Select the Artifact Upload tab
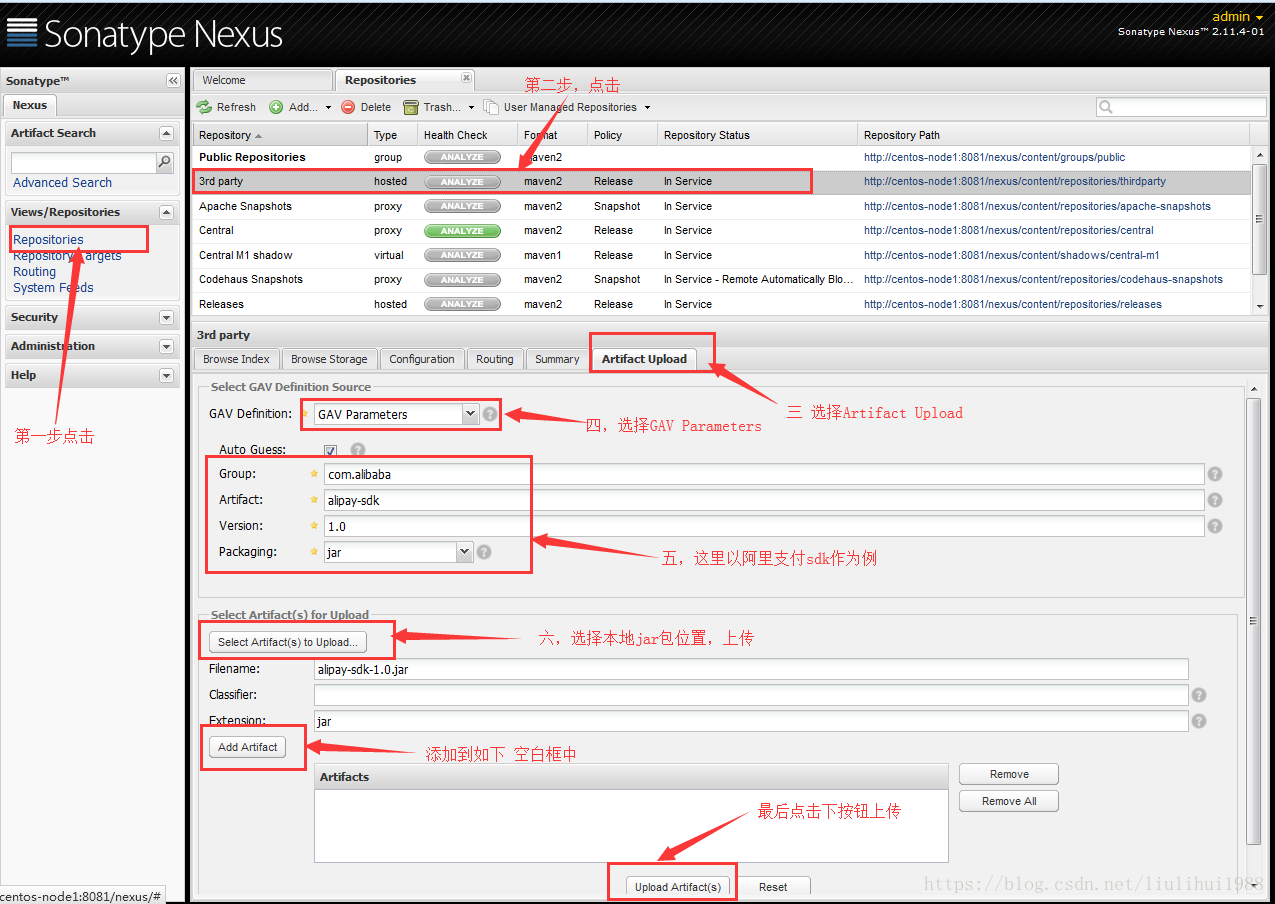The height and width of the screenshot is (904, 1275). [644, 359]
